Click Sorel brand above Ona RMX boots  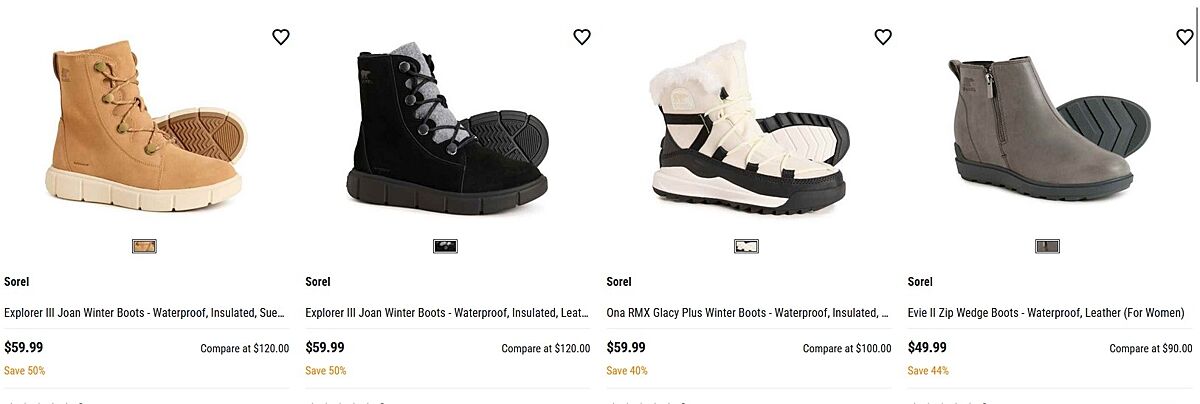click(619, 282)
